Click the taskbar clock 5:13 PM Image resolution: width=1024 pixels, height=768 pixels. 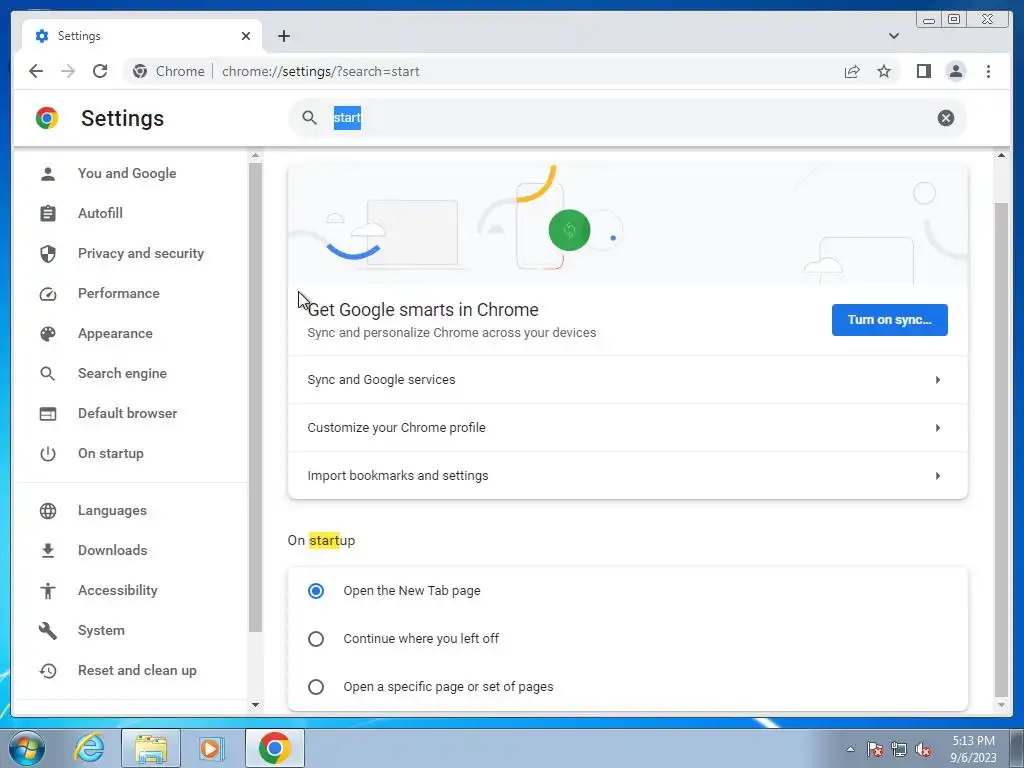[973, 741]
